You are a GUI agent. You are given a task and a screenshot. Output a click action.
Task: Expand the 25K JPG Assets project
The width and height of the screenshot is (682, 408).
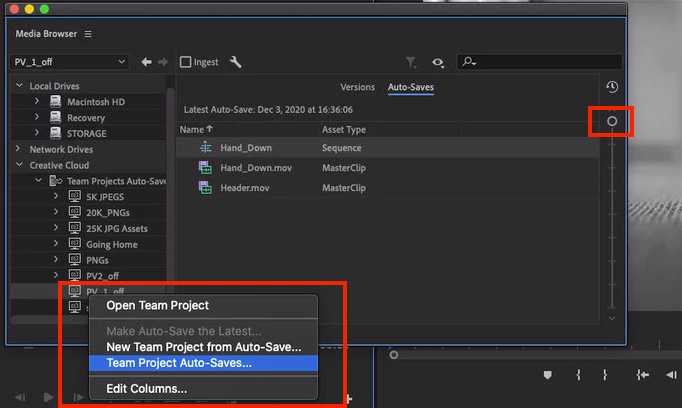tap(56, 227)
